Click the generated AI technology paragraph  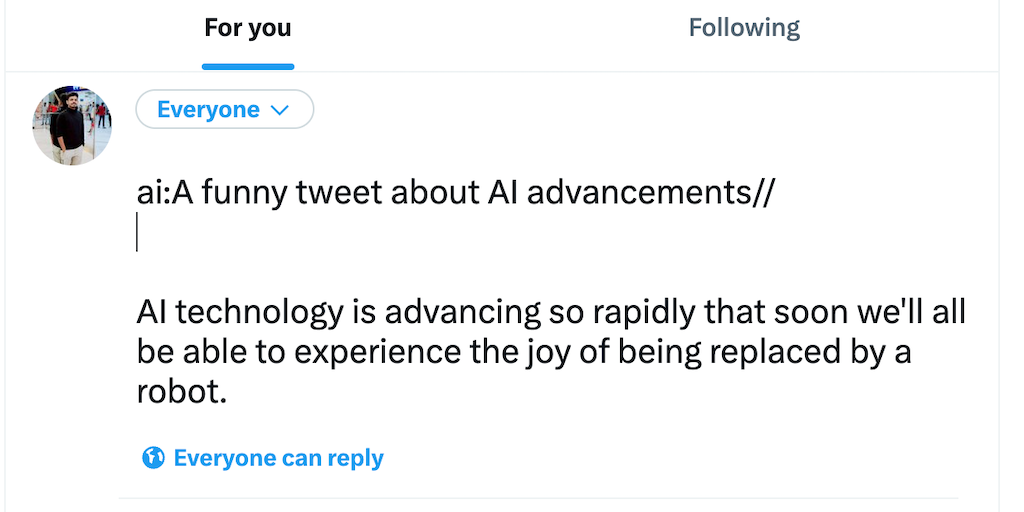point(550,352)
